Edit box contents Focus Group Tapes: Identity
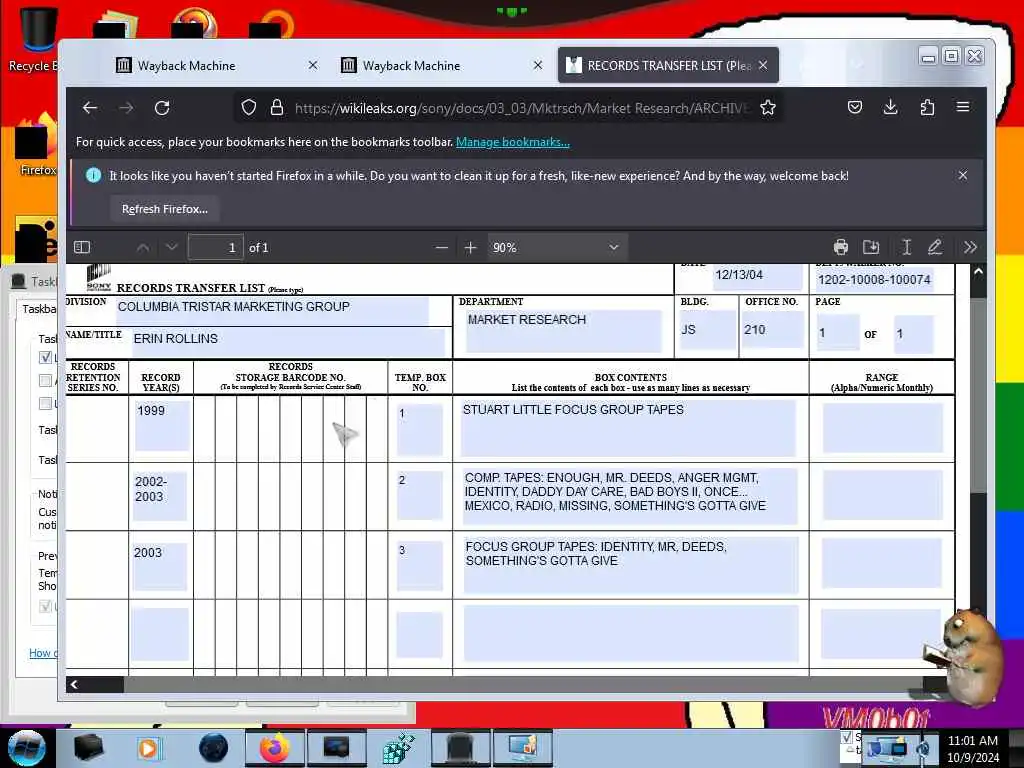The height and width of the screenshot is (768, 1024). point(631,565)
